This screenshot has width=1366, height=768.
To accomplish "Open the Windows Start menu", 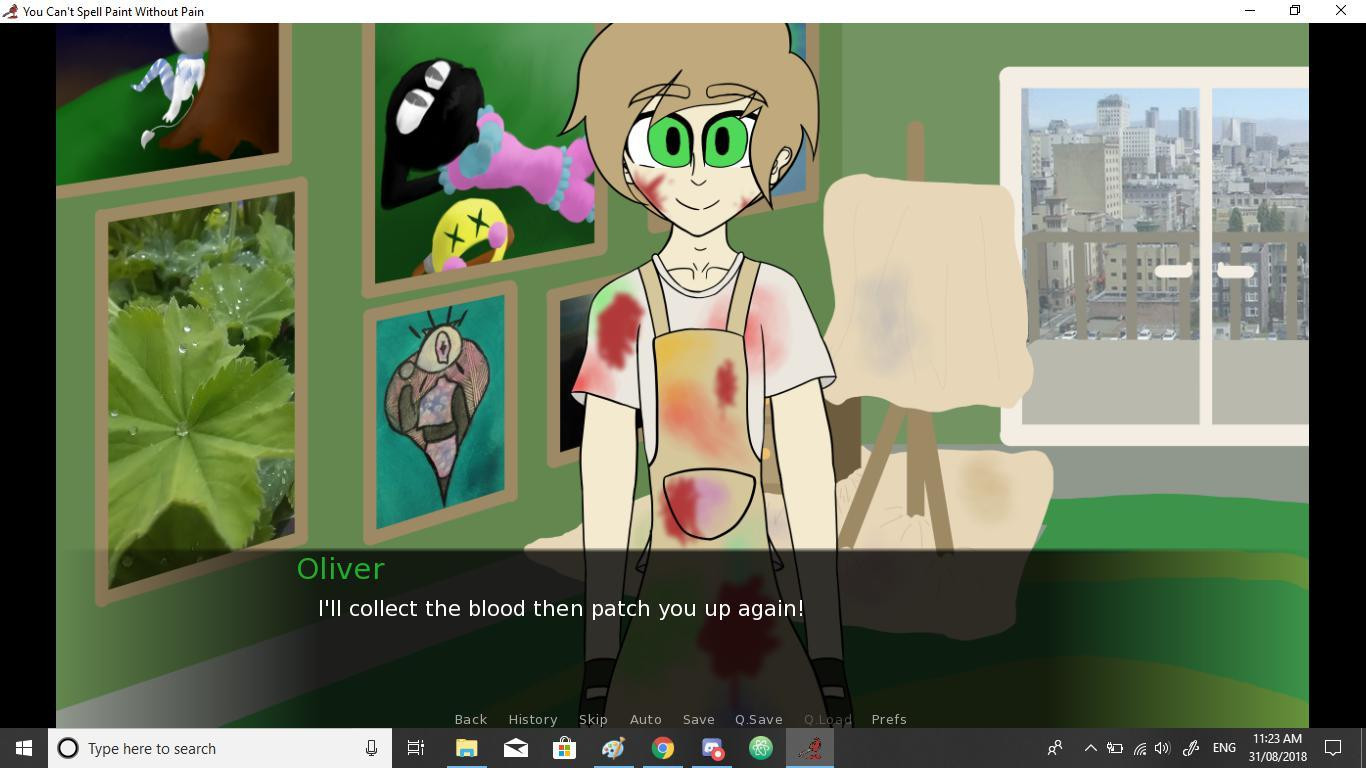I will pos(24,748).
